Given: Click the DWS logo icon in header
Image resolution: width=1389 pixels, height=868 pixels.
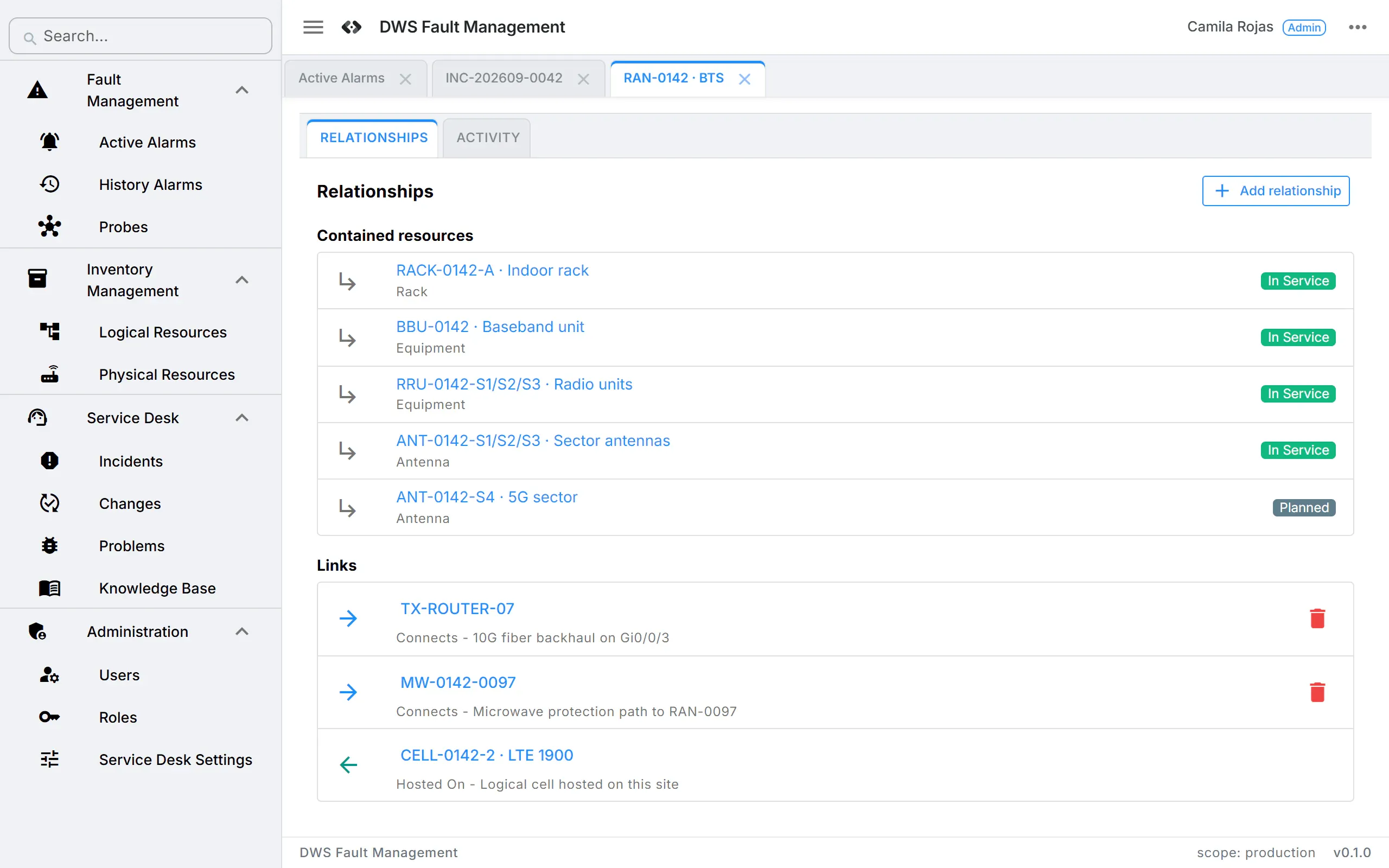Looking at the screenshot, I should pos(351,27).
